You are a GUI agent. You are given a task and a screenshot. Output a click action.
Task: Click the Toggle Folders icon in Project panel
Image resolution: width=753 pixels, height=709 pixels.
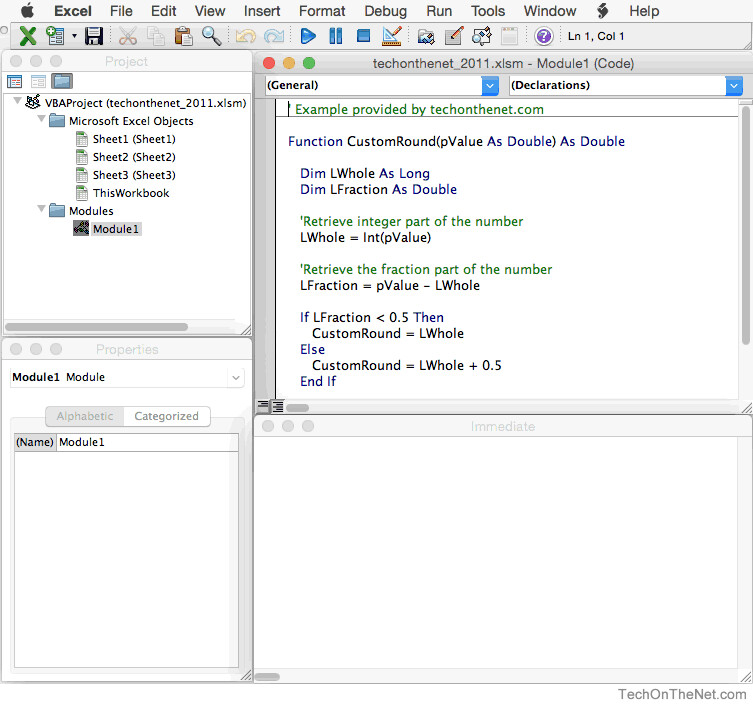62,81
